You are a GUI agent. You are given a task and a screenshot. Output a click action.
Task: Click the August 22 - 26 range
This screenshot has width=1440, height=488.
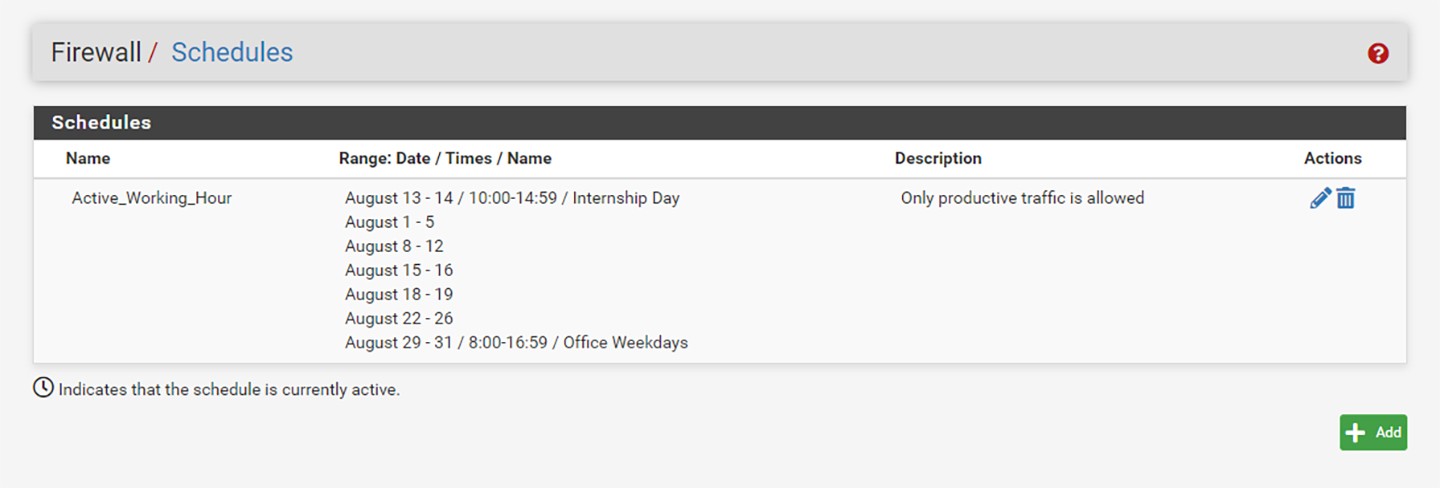[399, 318]
